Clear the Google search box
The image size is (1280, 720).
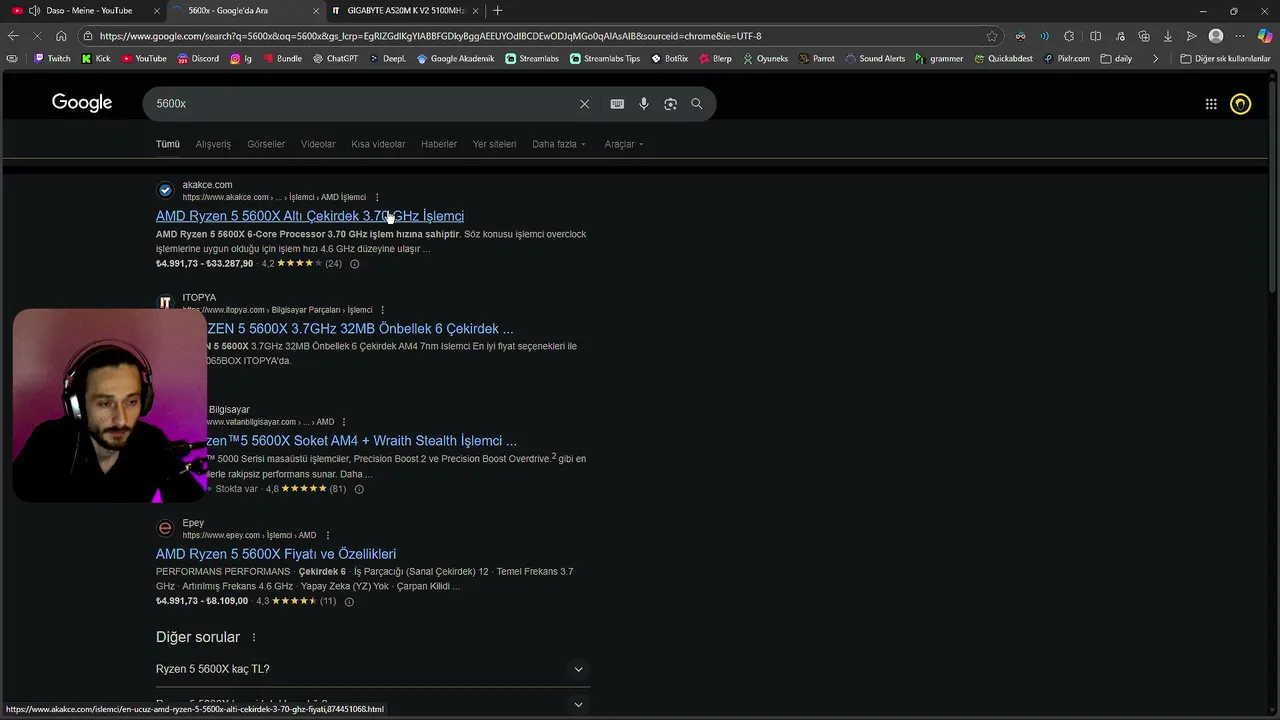click(584, 104)
